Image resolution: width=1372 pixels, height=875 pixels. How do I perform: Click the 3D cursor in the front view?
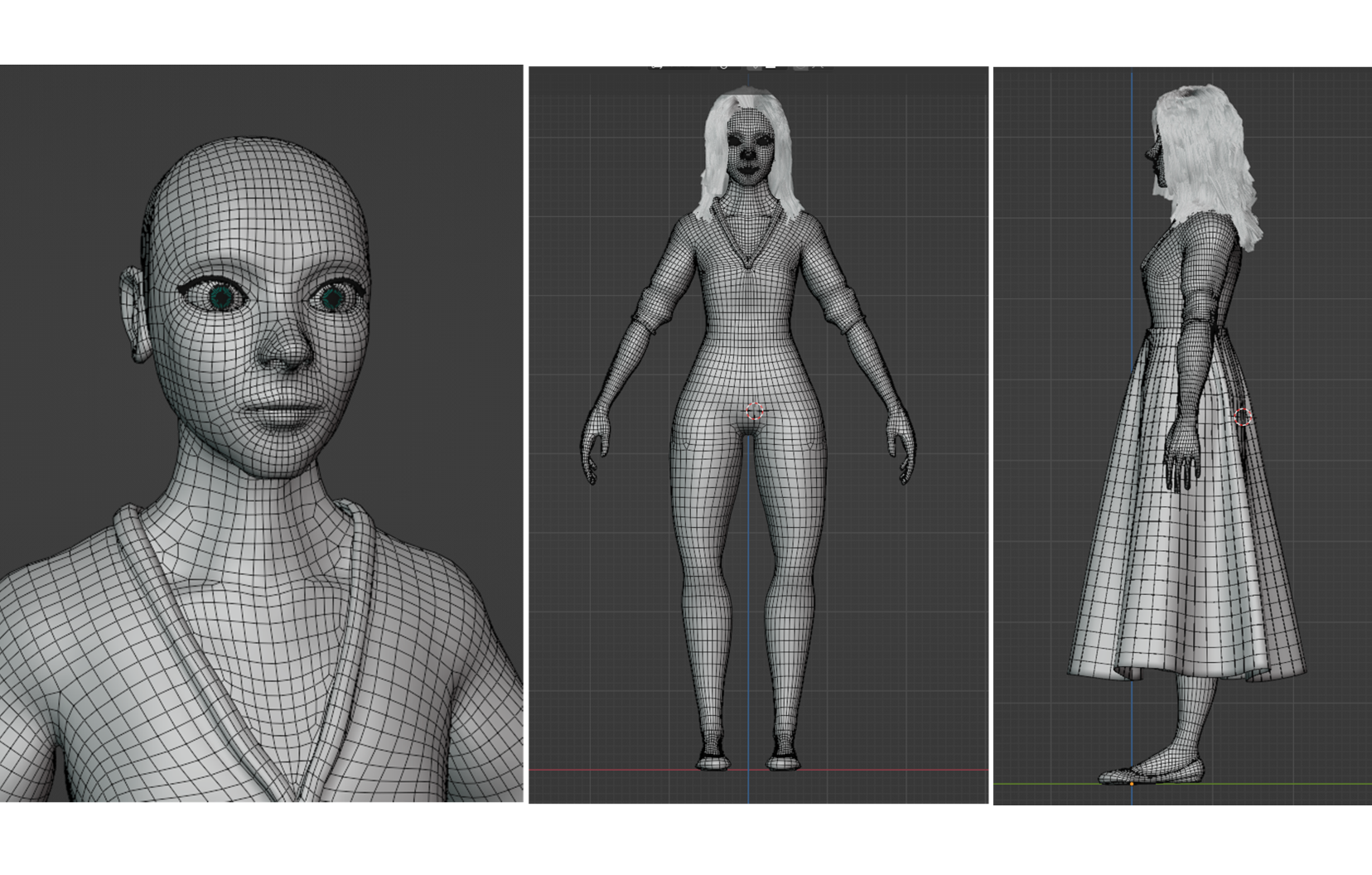click(x=754, y=411)
